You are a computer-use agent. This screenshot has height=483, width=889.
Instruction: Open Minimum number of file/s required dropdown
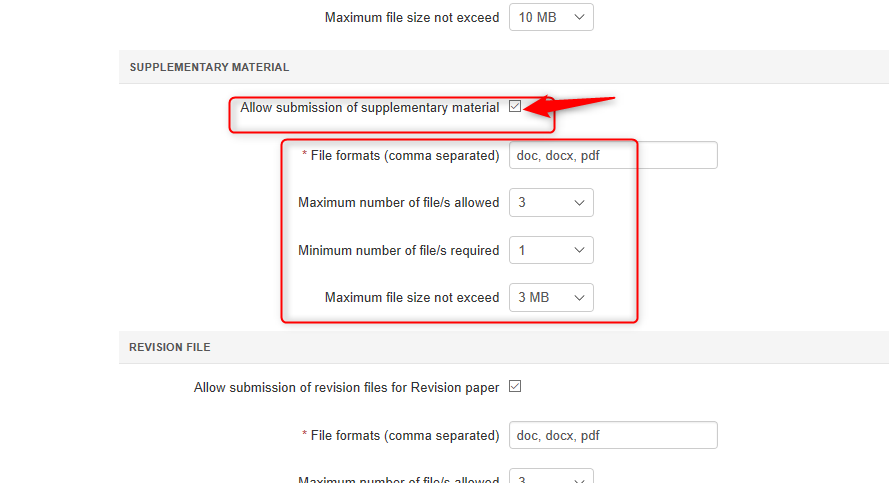pyautogui.click(x=551, y=250)
